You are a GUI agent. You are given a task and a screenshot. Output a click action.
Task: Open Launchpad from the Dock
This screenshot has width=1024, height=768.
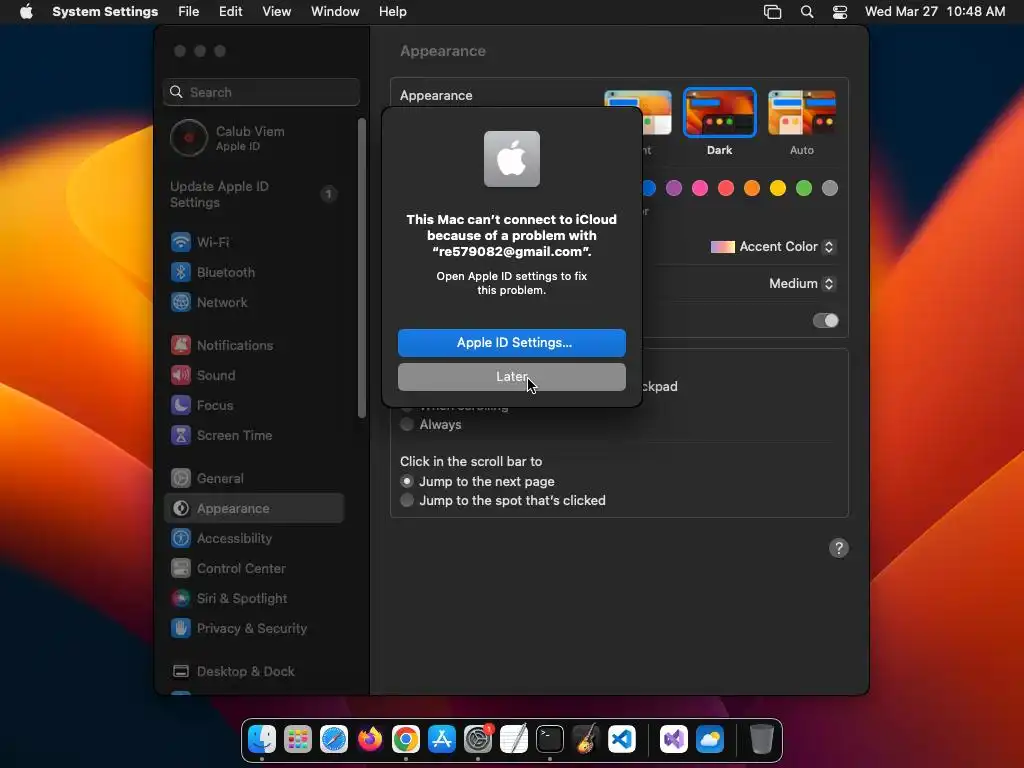point(298,739)
